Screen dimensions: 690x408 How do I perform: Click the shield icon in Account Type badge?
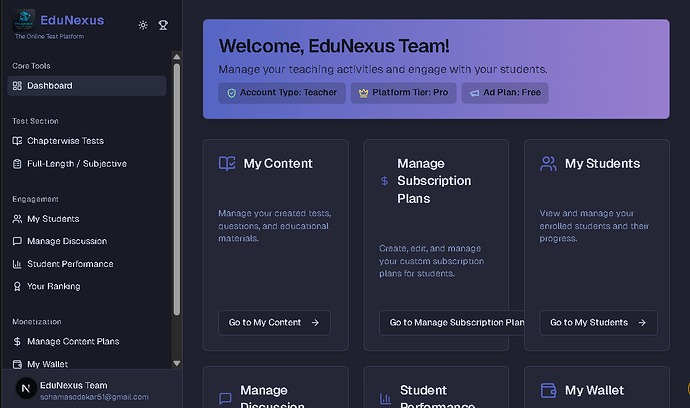pyautogui.click(x=231, y=93)
